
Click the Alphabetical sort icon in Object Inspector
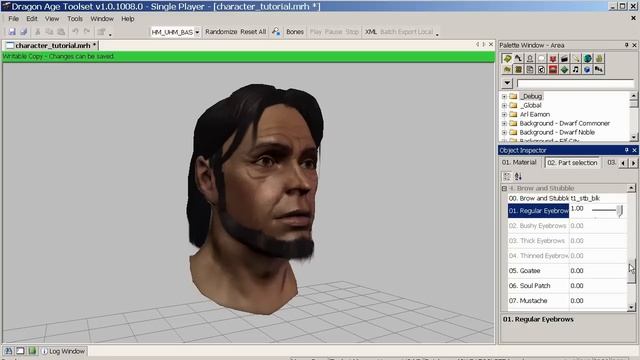pyautogui.click(x=518, y=176)
